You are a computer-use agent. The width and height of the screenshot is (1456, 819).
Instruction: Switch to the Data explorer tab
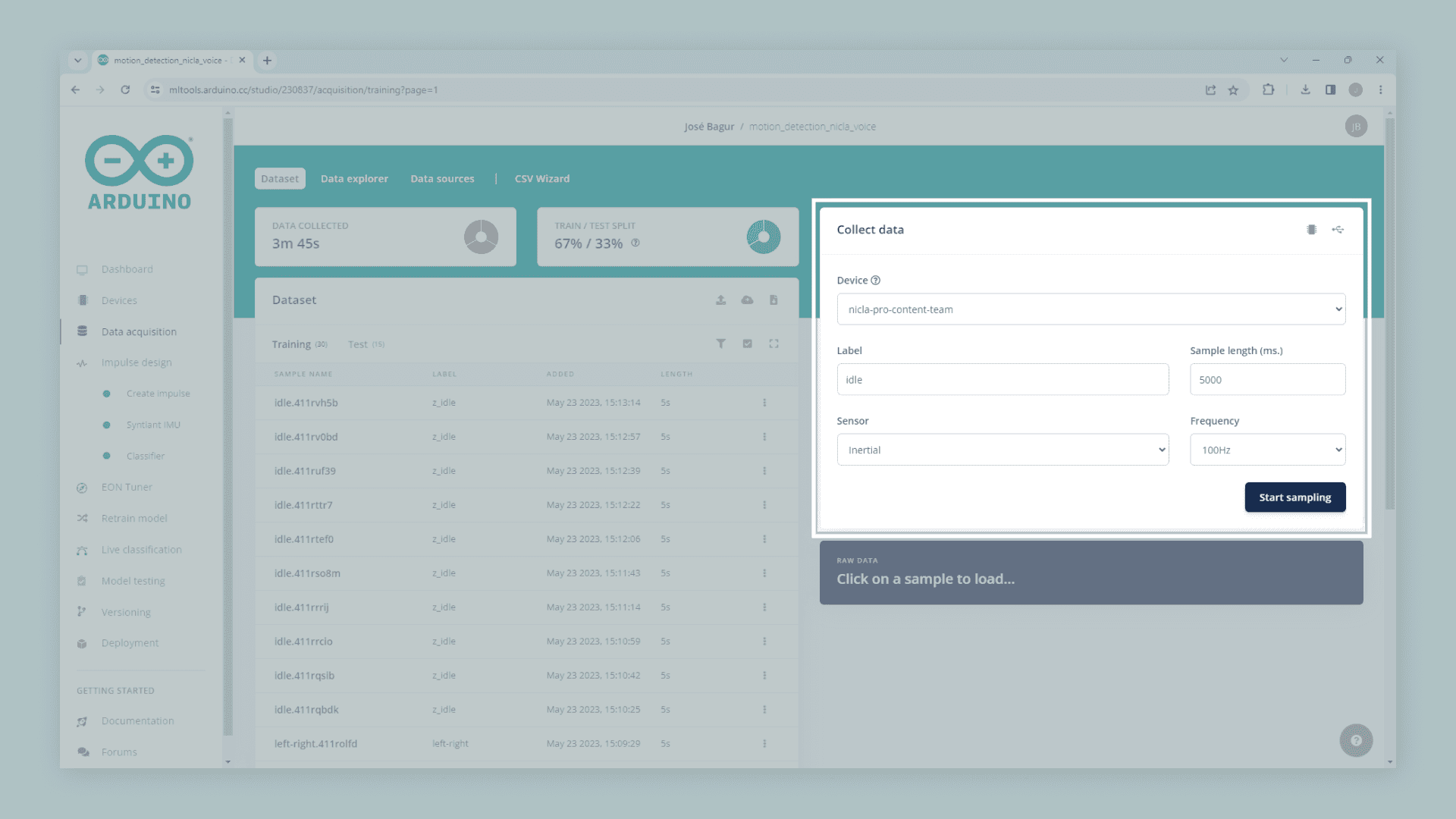pyautogui.click(x=354, y=179)
